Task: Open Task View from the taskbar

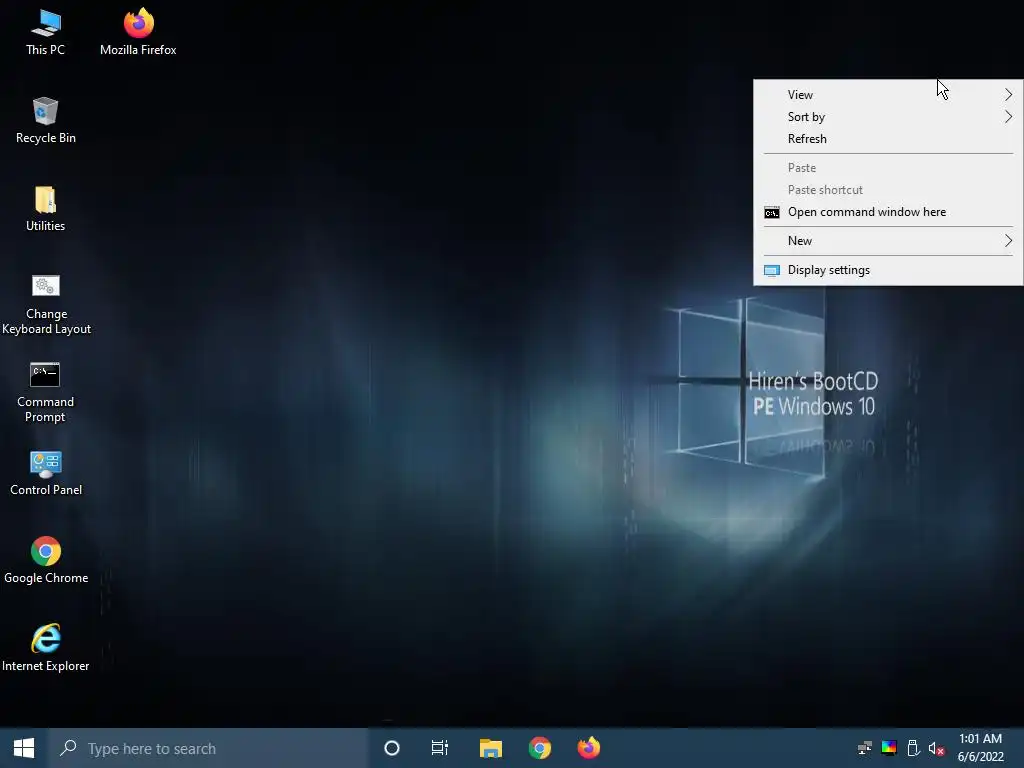Action: [x=440, y=748]
